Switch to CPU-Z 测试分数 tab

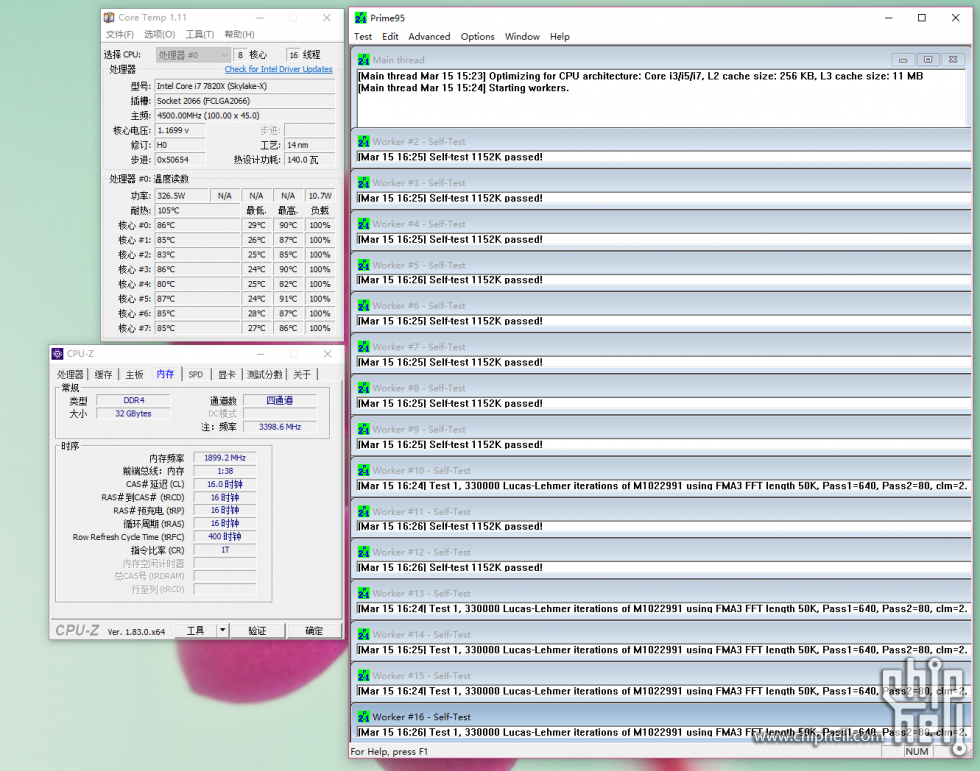click(x=264, y=374)
